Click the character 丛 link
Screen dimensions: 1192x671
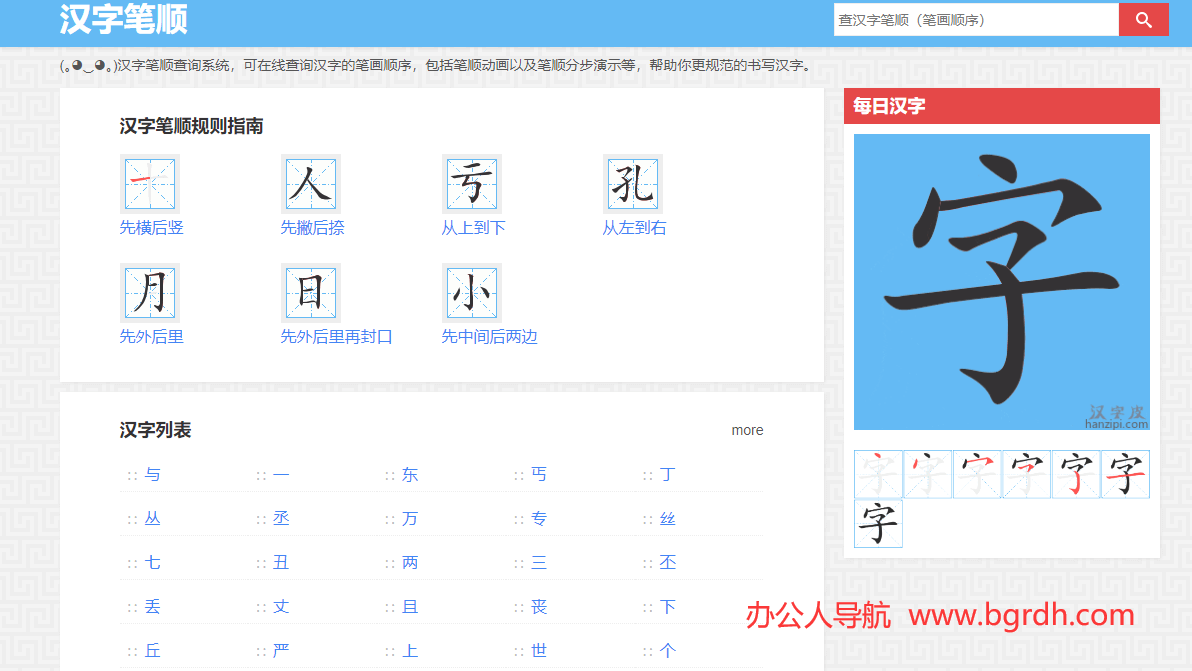151,518
